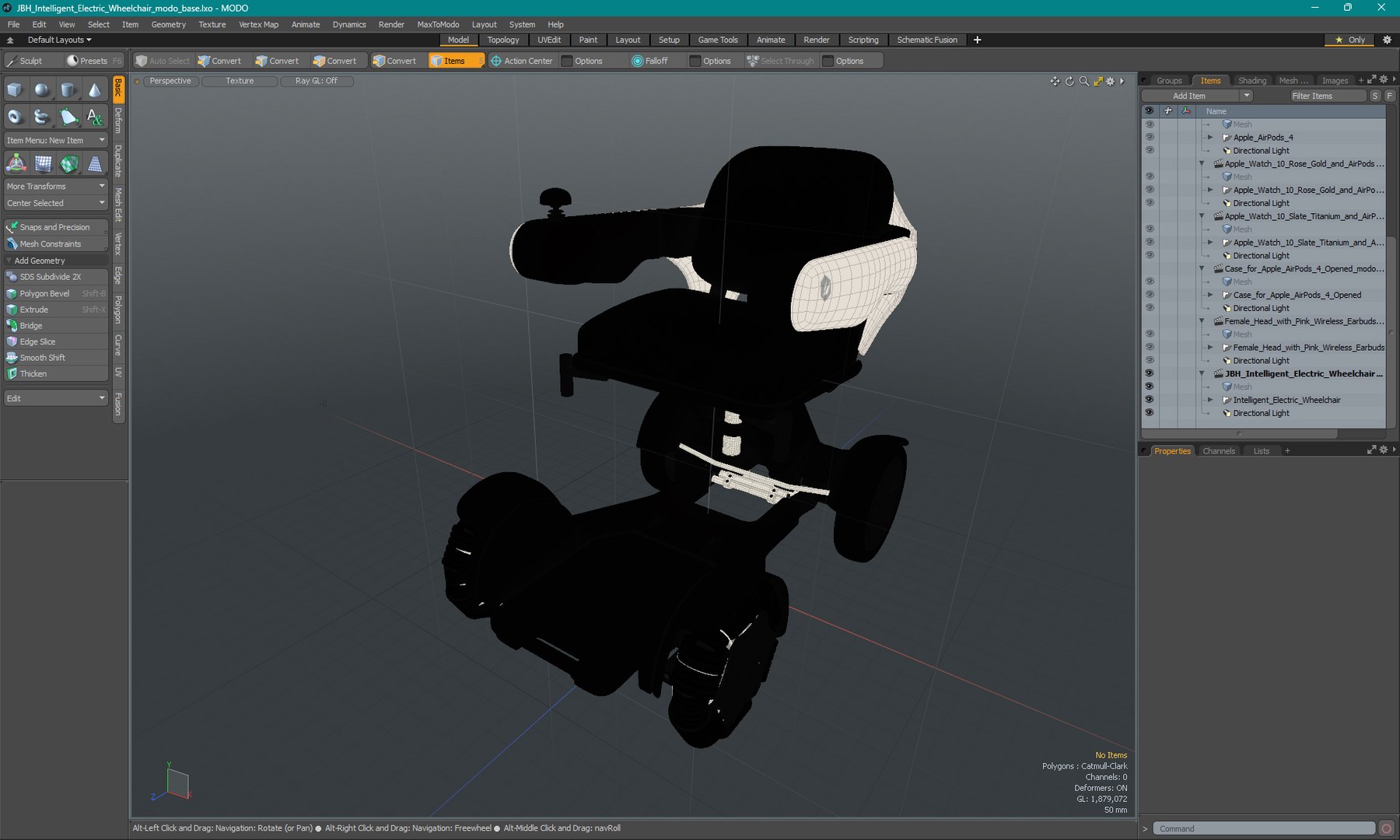The height and width of the screenshot is (840, 1400).
Task: Toggle visibility of Female_Head_with_Pink_Wireless_Earbuds item
Action: [1150, 348]
